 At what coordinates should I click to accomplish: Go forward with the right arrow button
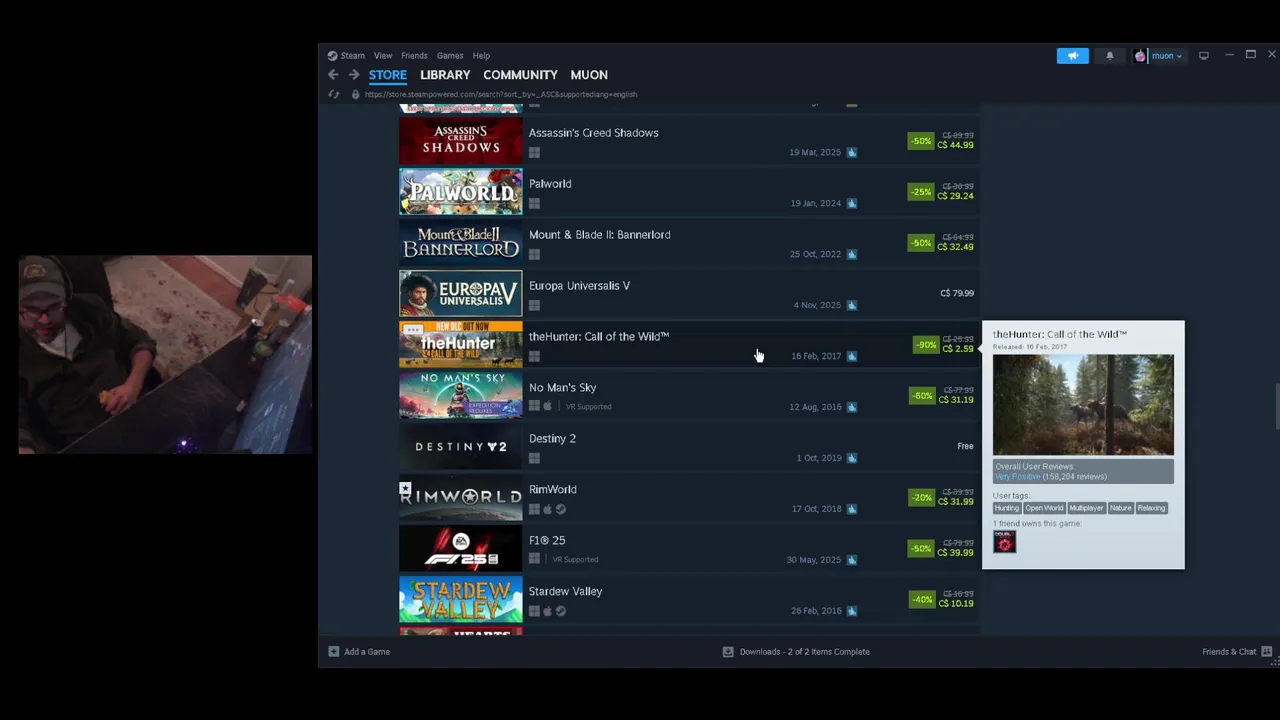354,75
